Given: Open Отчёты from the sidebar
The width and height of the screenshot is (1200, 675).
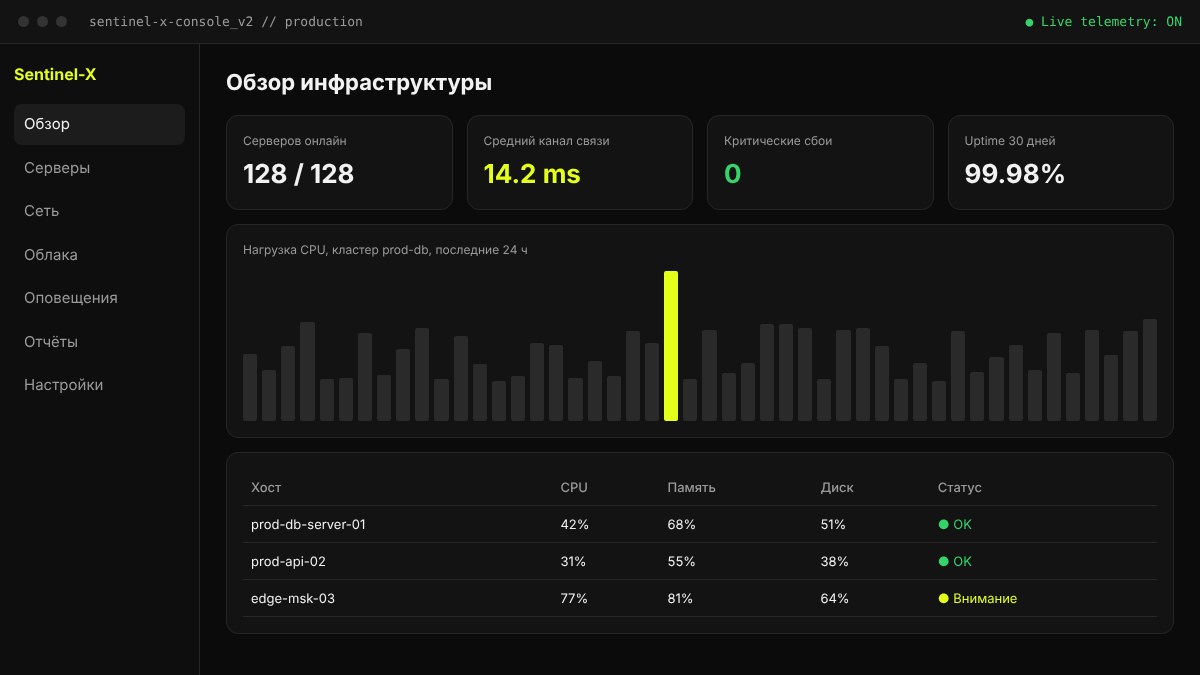Looking at the screenshot, I should click(x=99, y=342).
